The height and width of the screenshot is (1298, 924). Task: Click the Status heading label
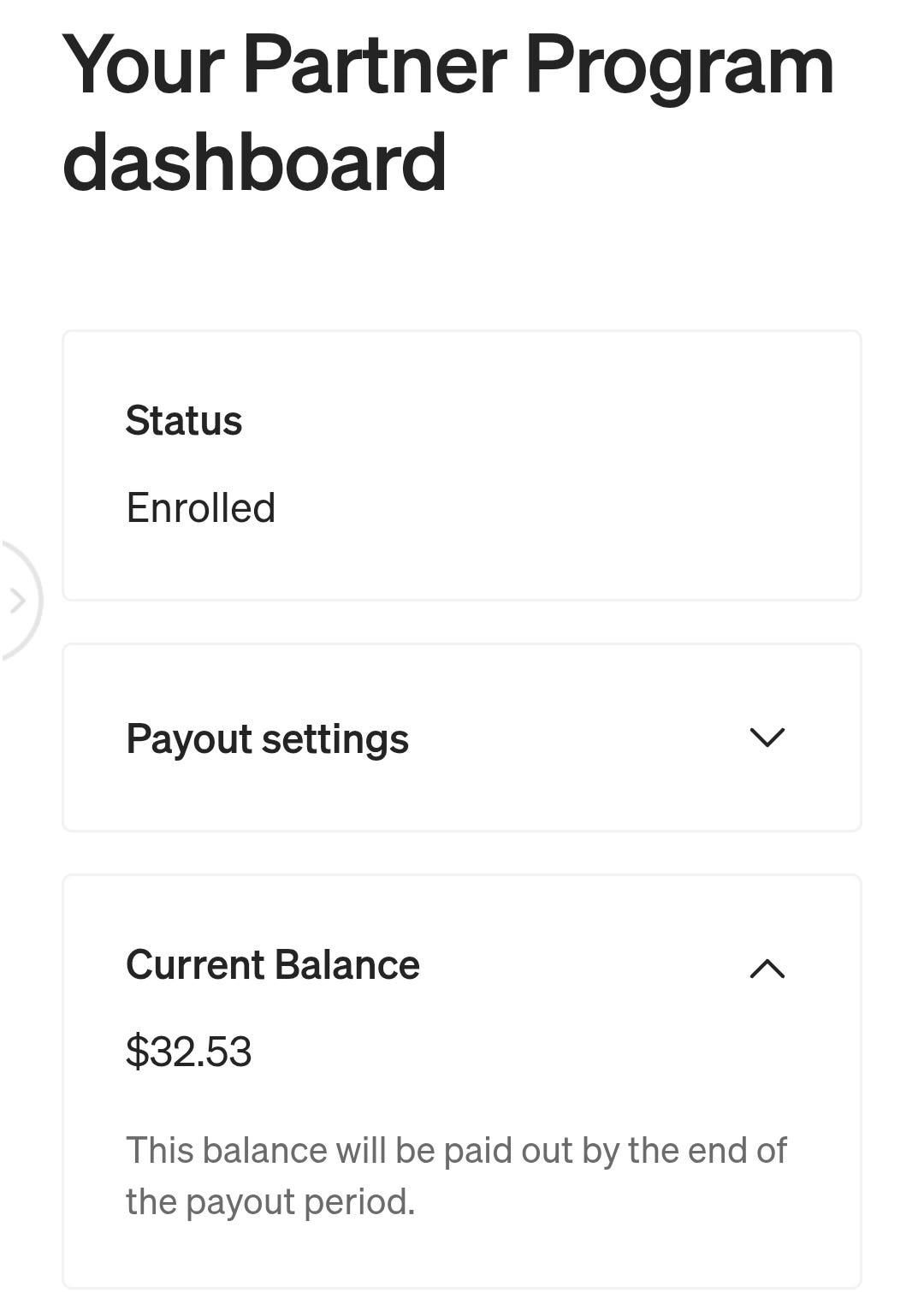[184, 421]
